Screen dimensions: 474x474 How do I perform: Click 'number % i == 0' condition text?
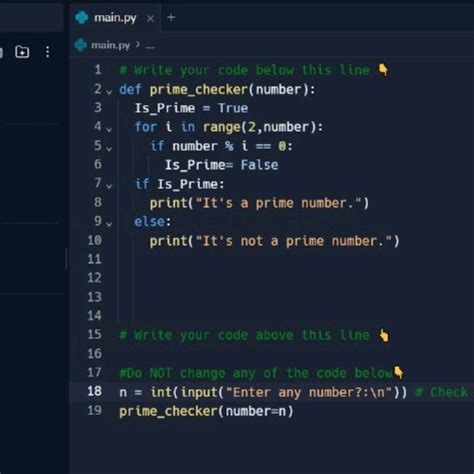229,146
